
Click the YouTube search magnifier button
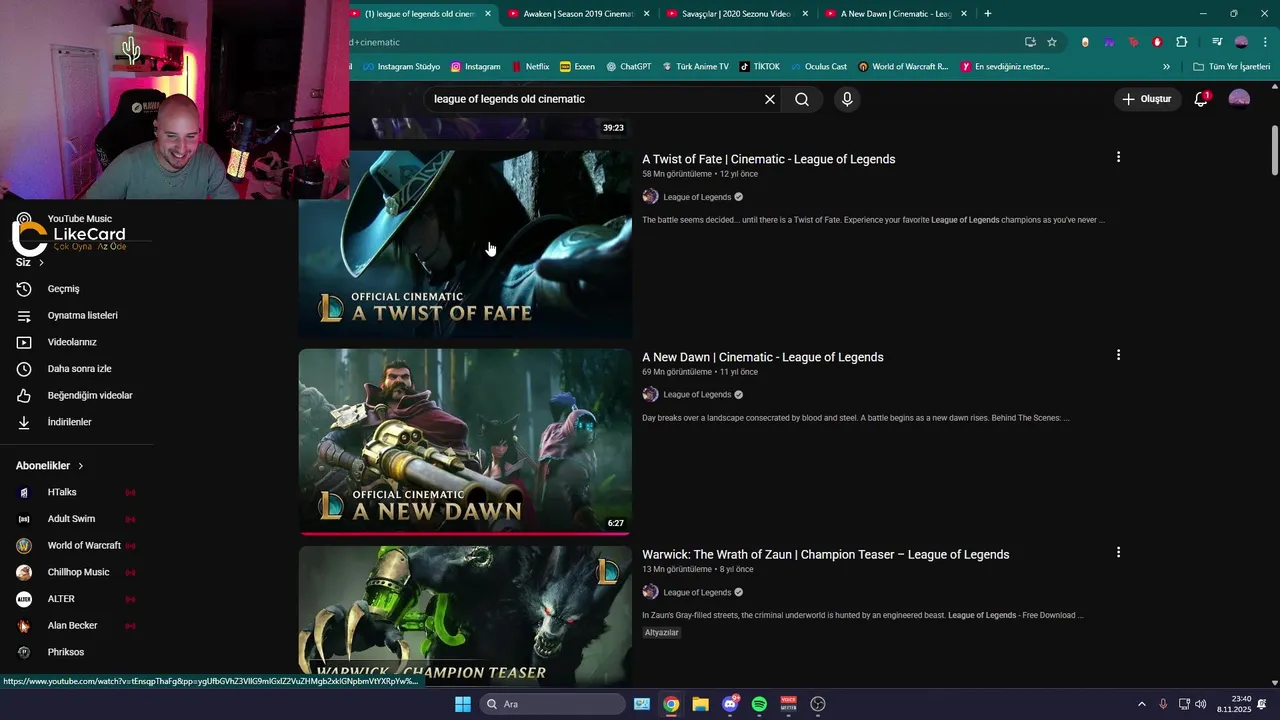[802, 99]
